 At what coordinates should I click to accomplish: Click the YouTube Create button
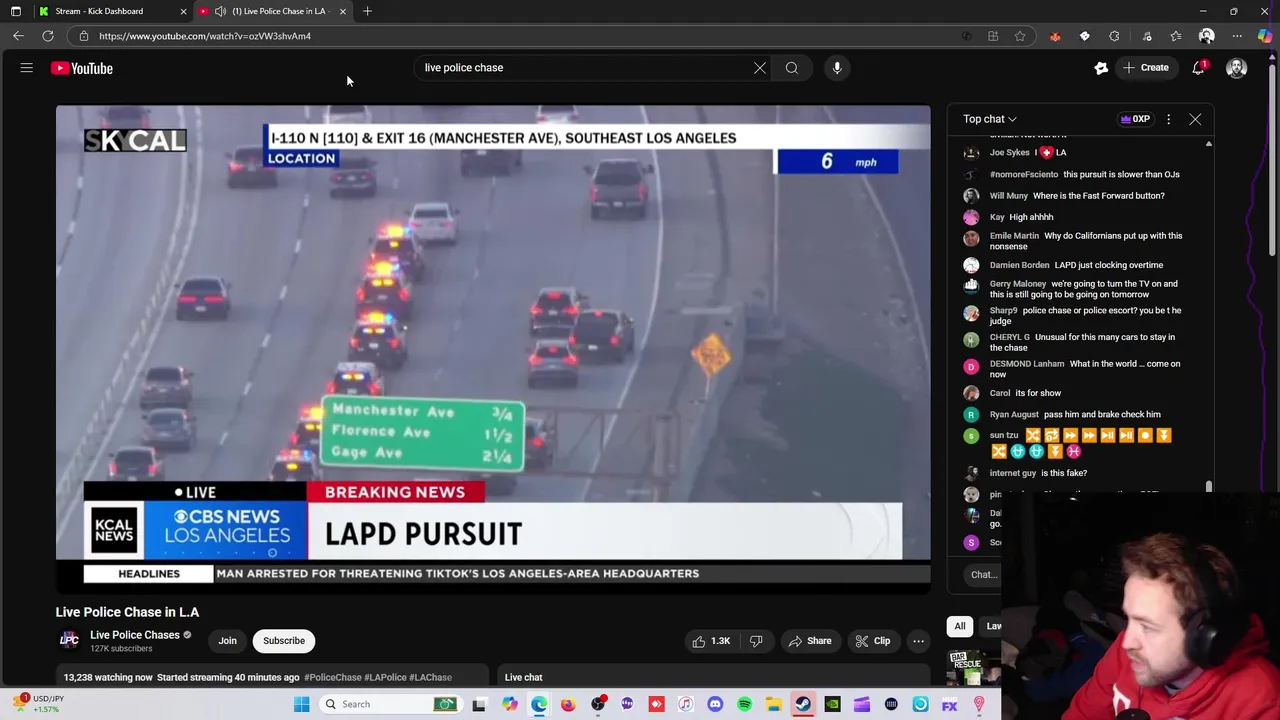click(x=1146, y=68)
